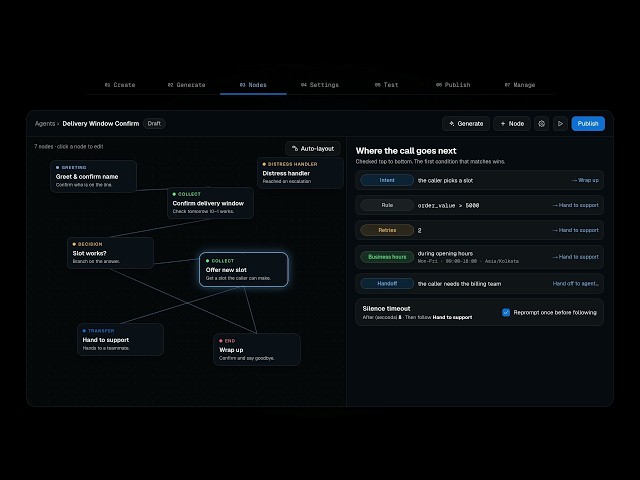The image size is (640, 480).
Task: Edit the rule 'order_value > 5000'
Action: (x=448, y=206)
